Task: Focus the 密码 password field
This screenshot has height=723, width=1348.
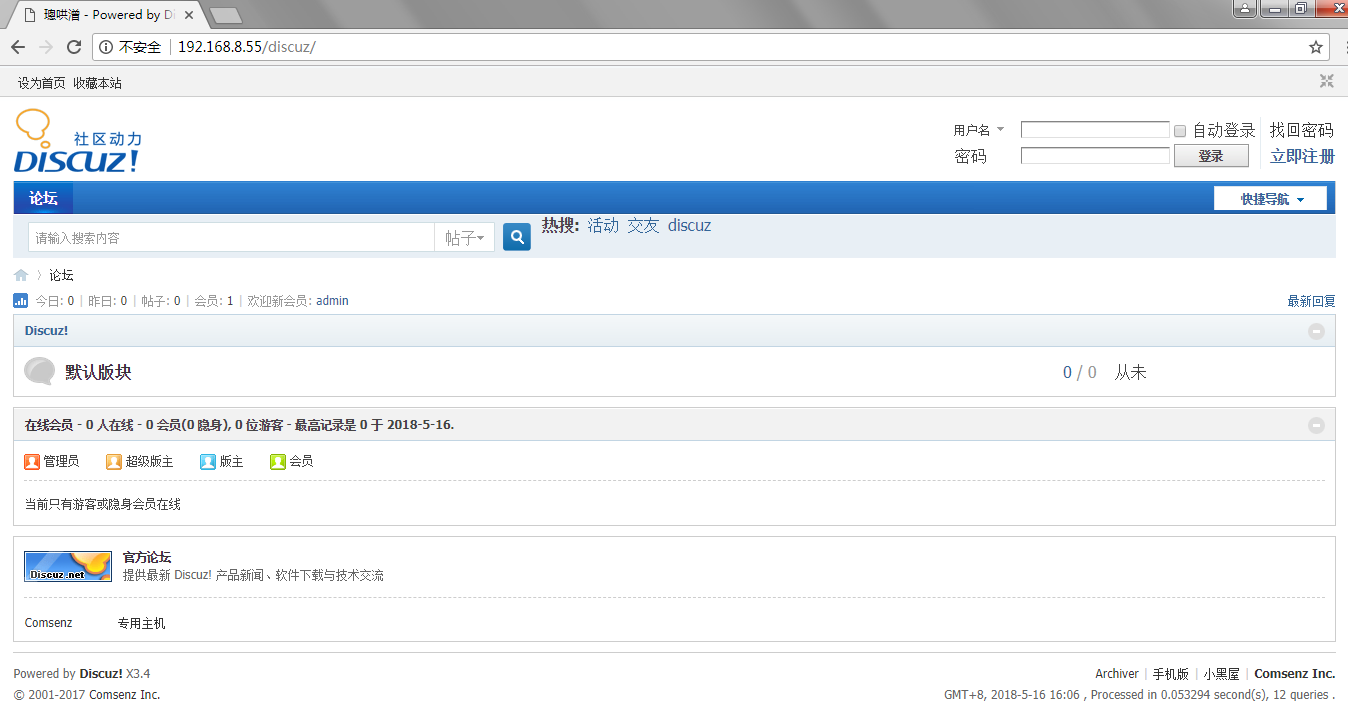Action: click(x=1095, y=156)
